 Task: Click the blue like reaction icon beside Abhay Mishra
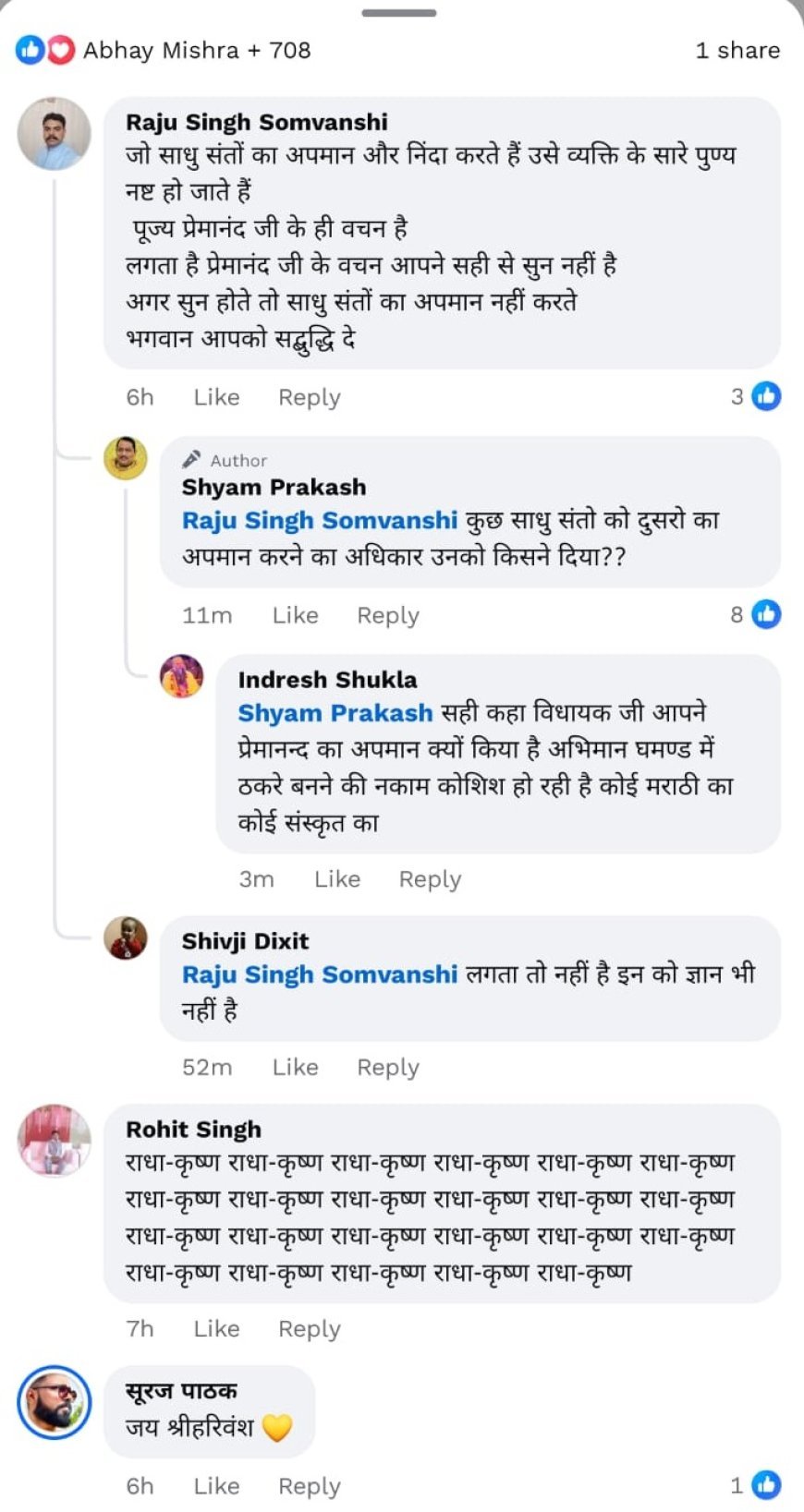click(x=30, y=50)
